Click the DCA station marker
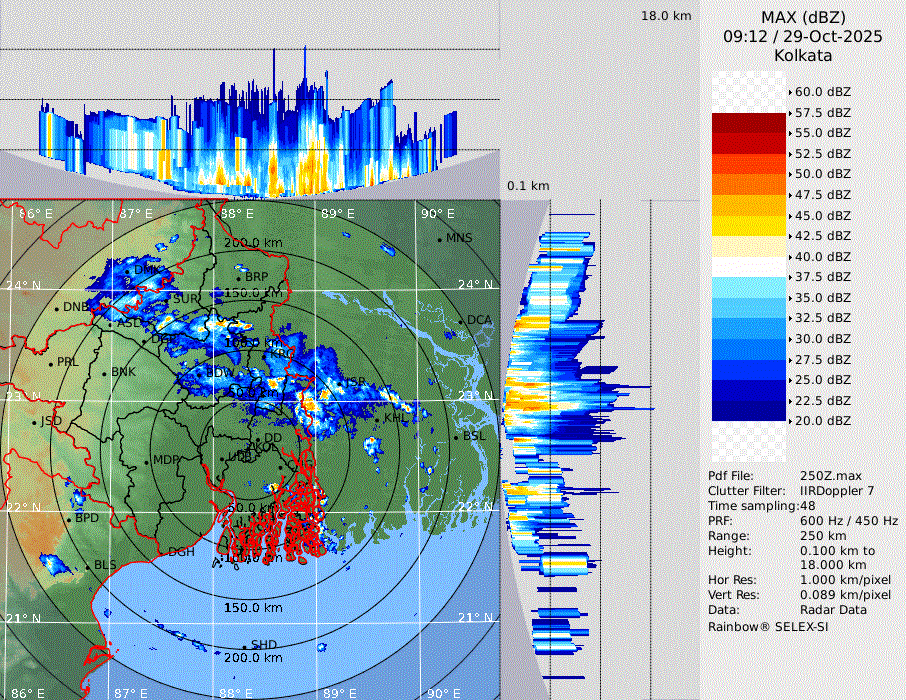The image size is (906, 700). [x=462, y=321]
